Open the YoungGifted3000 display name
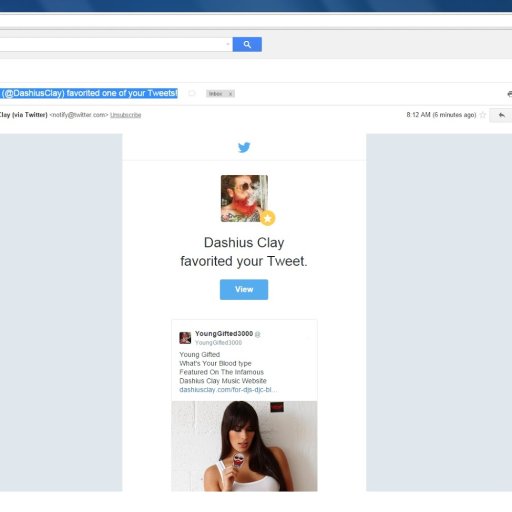Image resolution: width=512 pixels, height=512 pixels. click(x=224, y=334)
